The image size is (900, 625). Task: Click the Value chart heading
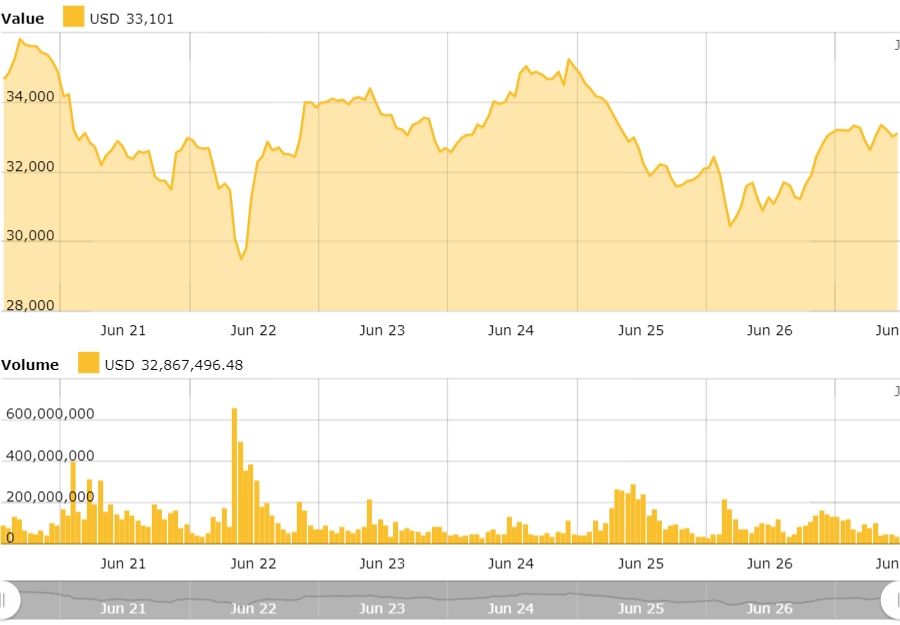22,19
